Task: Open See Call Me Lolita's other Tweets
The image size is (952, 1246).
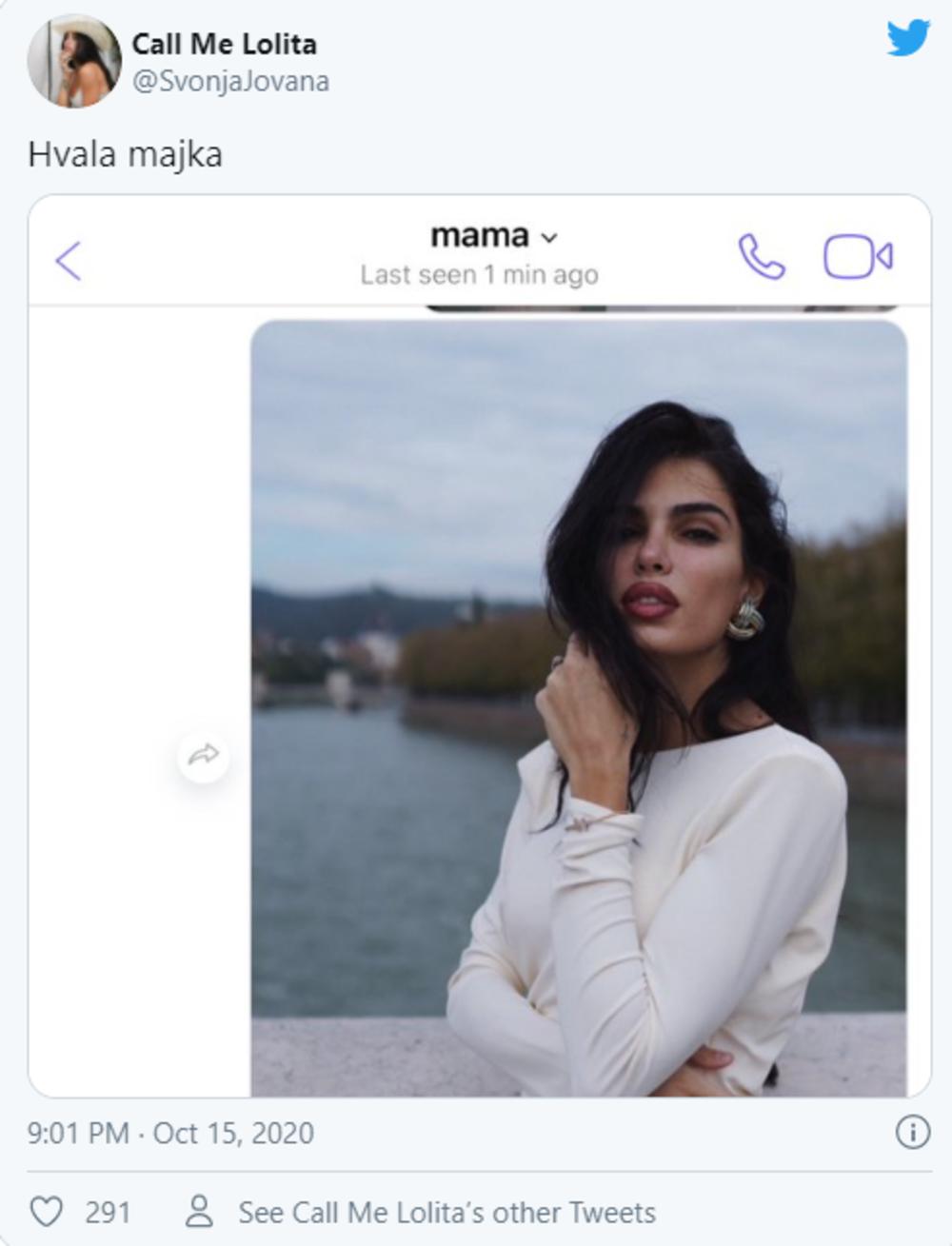Action: pyautogui.click(x=446, y=1212)
